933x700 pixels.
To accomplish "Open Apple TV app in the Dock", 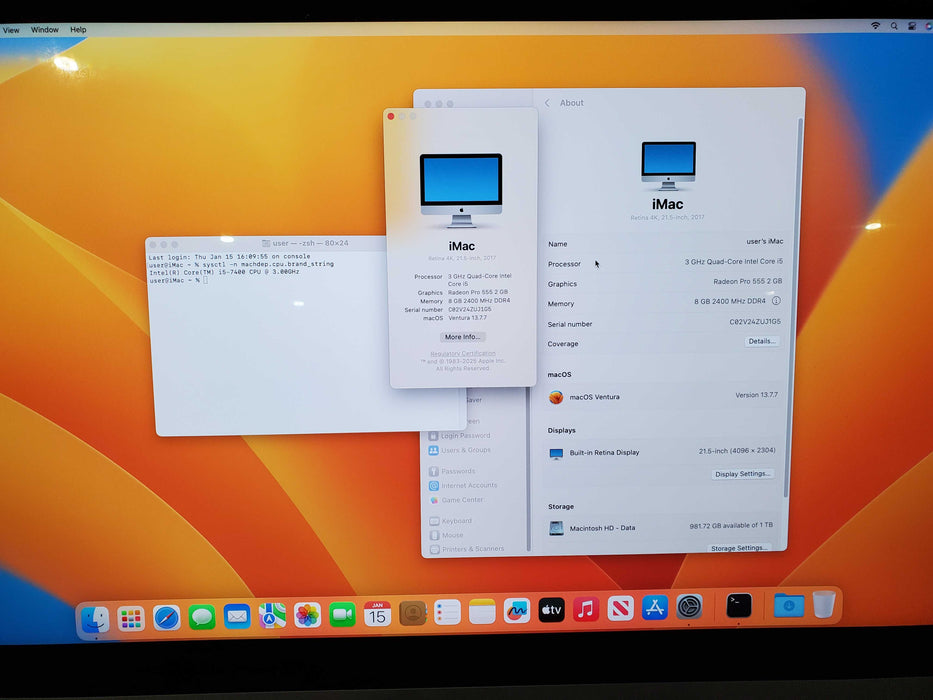I will [551, 610].
